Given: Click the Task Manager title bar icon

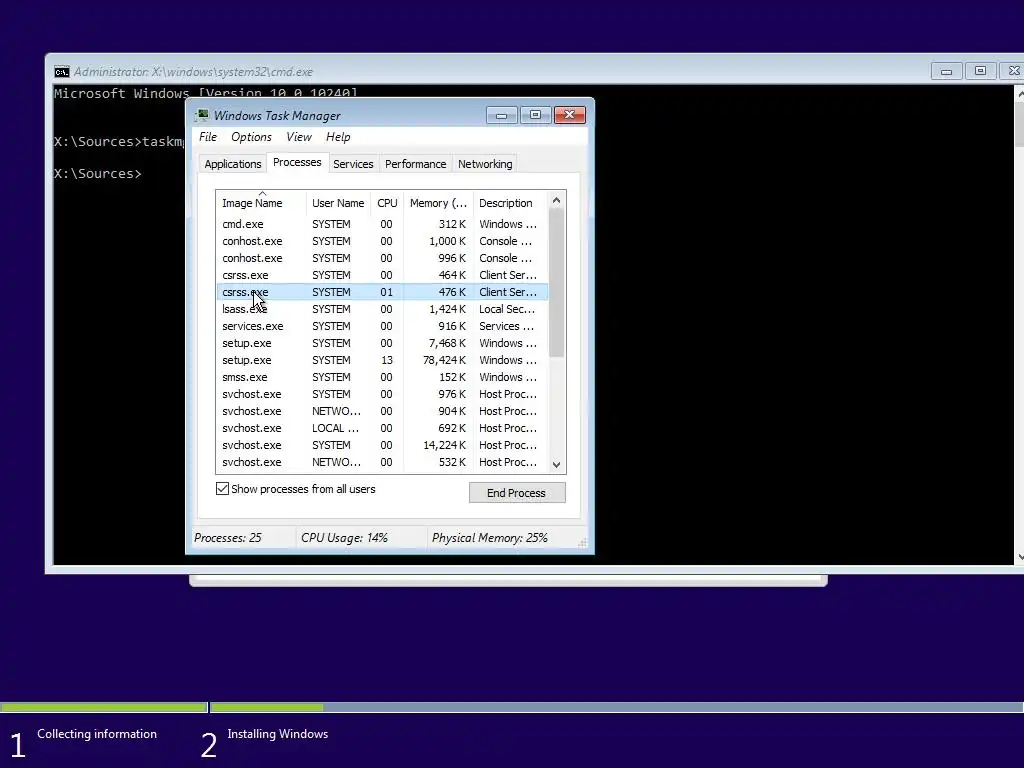Looking at the screenshot, I should tap(202, 115).
